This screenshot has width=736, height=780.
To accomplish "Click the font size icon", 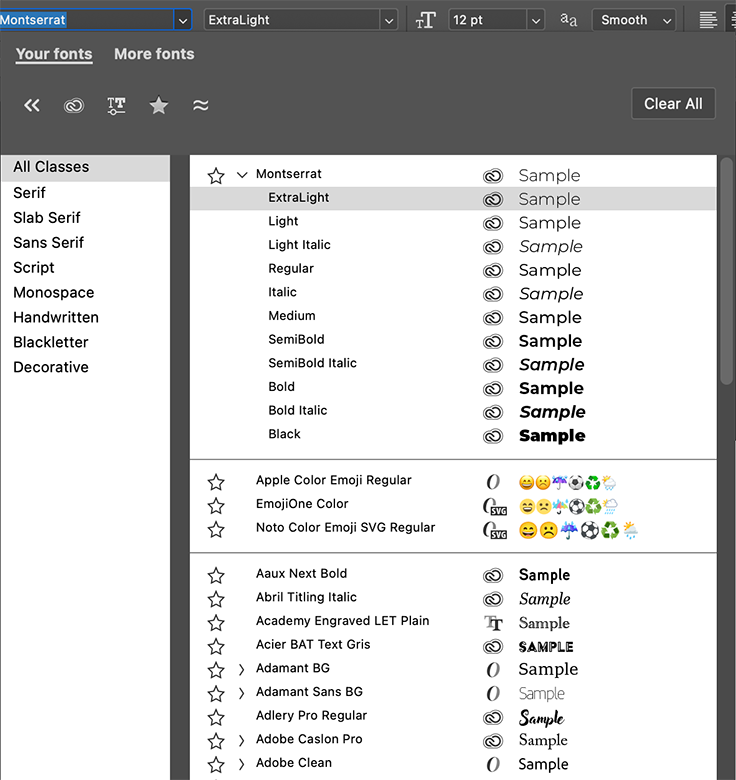I will click(x=426, y=20).
